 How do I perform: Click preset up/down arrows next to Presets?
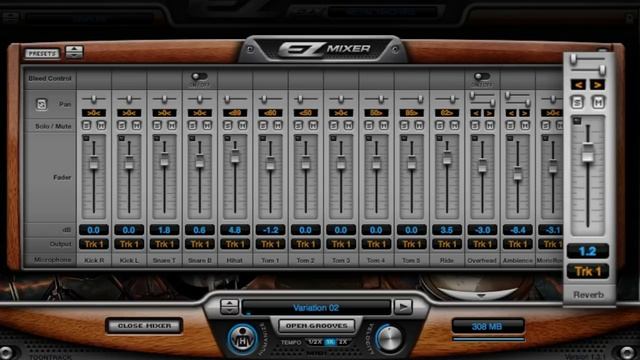point(74,52)
